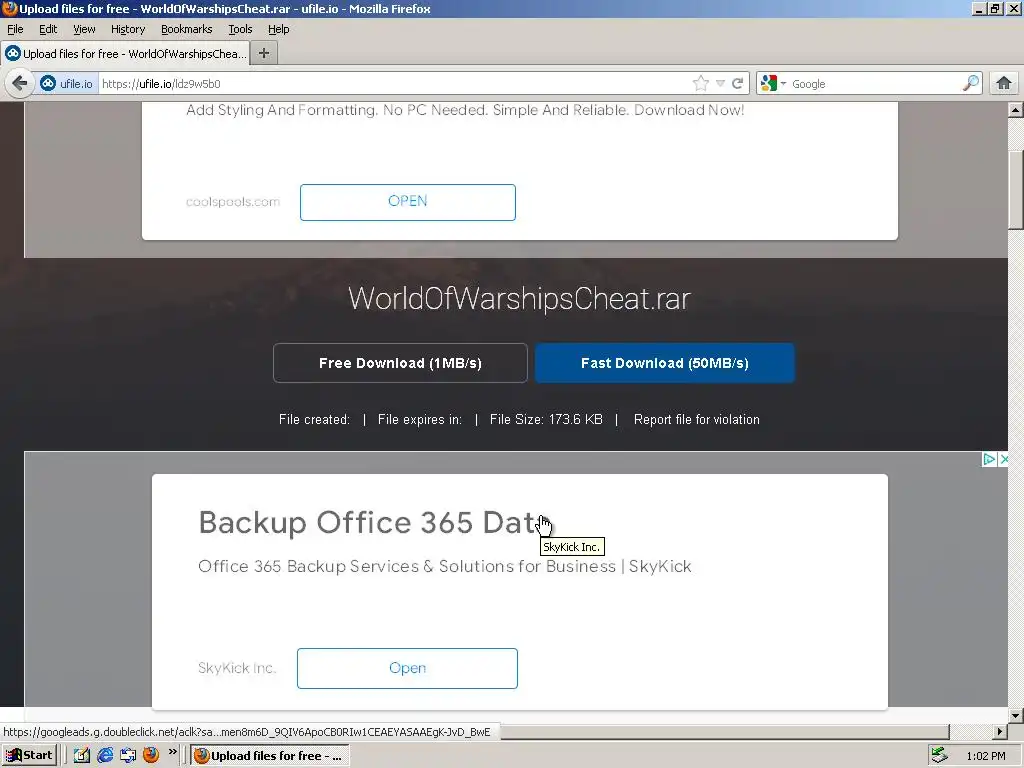Click the AdChoices triangle icon
This screenshot has height=768, width=1024.
tap(989, 459)
